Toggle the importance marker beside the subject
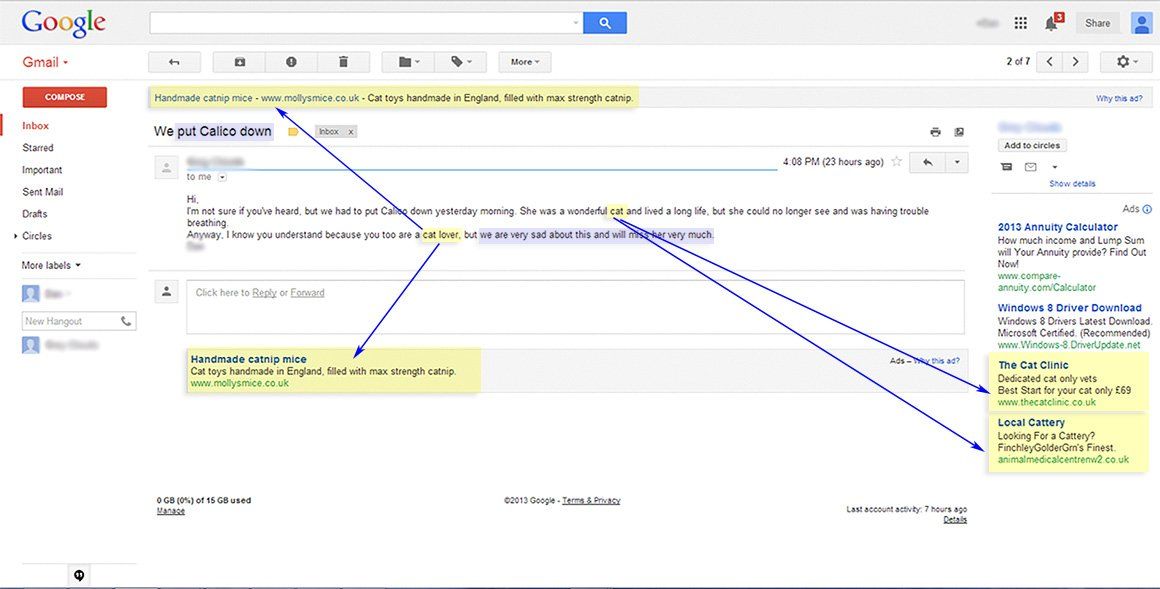Image resolution: width=1160 pixels, height=589 pixels. (x=293, y=131)
